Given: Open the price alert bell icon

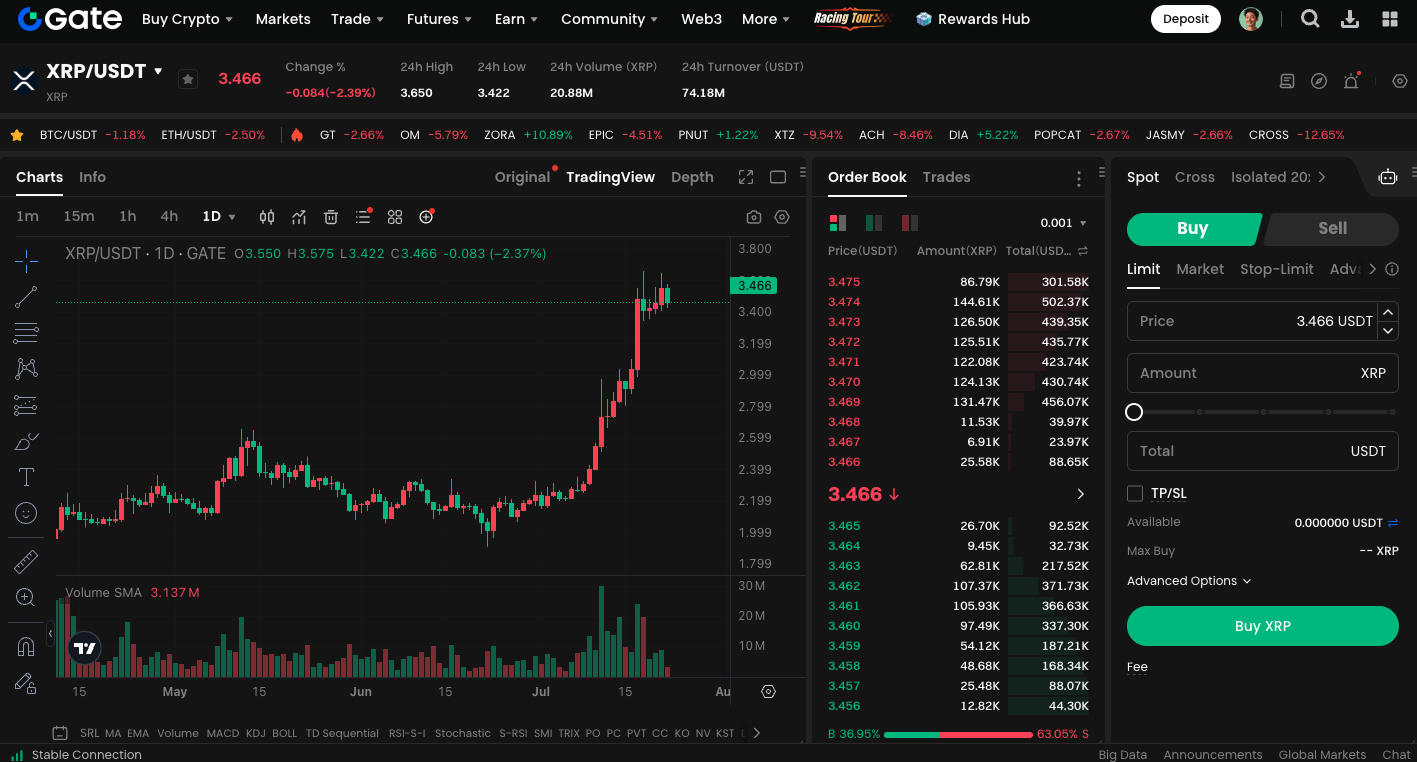Looking at the screenshot, I should tap(1351, 81).
